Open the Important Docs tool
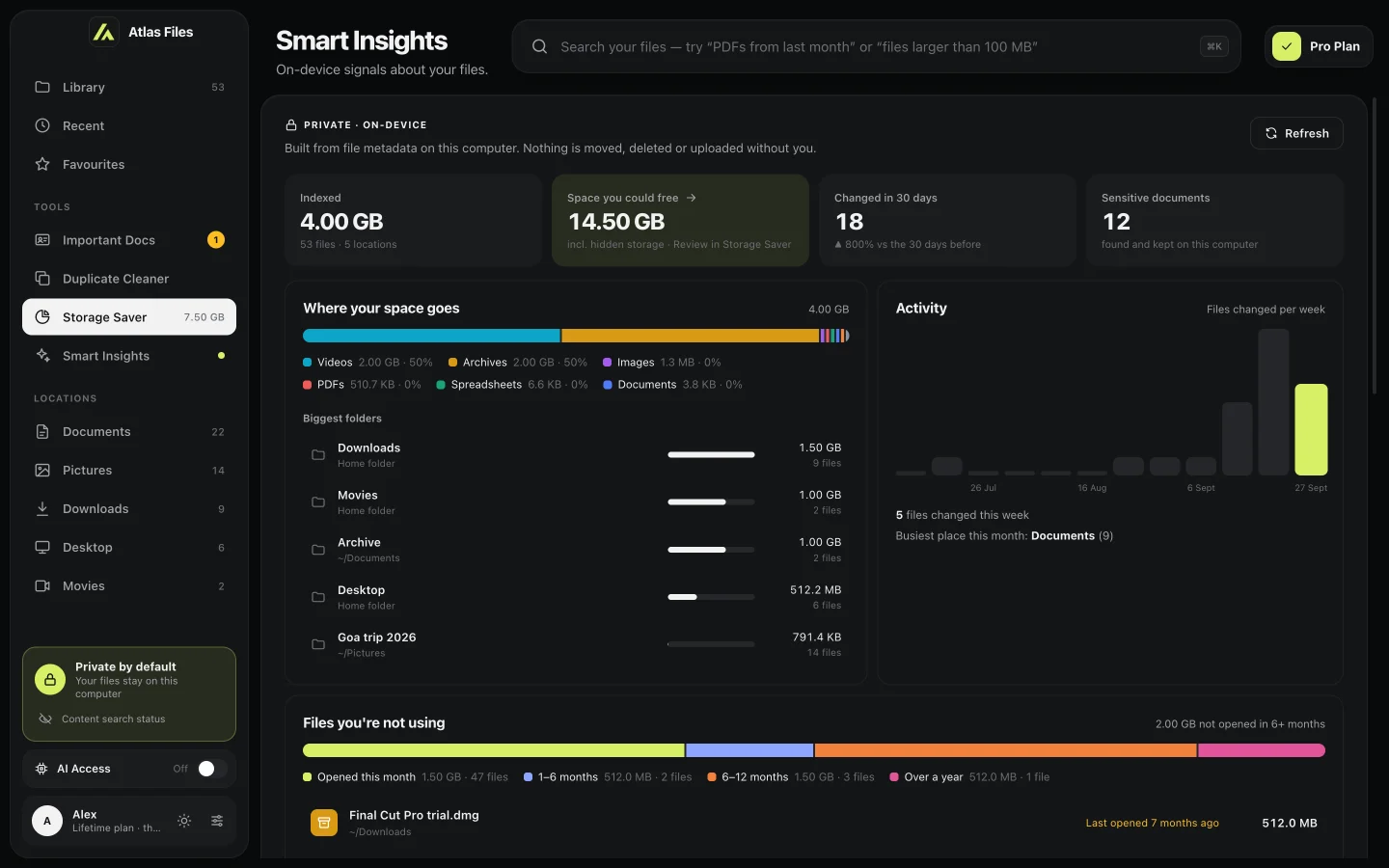 [129, 240]
